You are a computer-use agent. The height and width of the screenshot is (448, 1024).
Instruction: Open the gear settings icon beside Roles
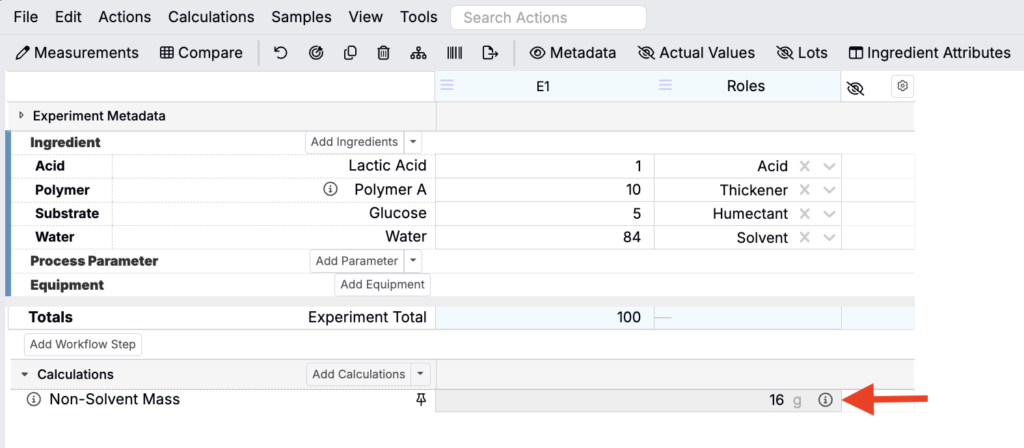pos(903,86)
